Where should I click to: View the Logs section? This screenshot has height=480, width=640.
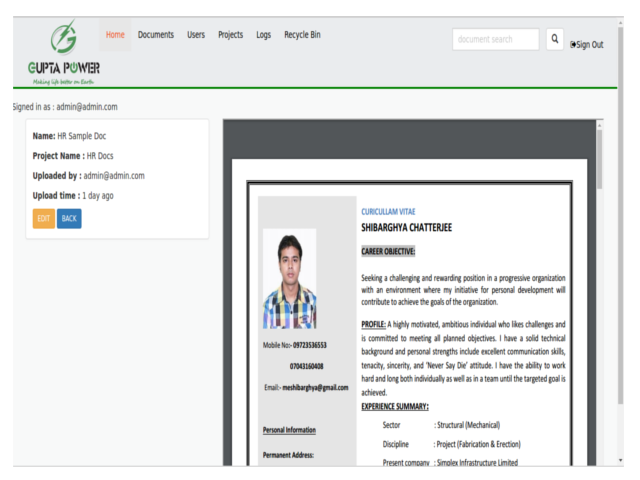tap(263, 35)
